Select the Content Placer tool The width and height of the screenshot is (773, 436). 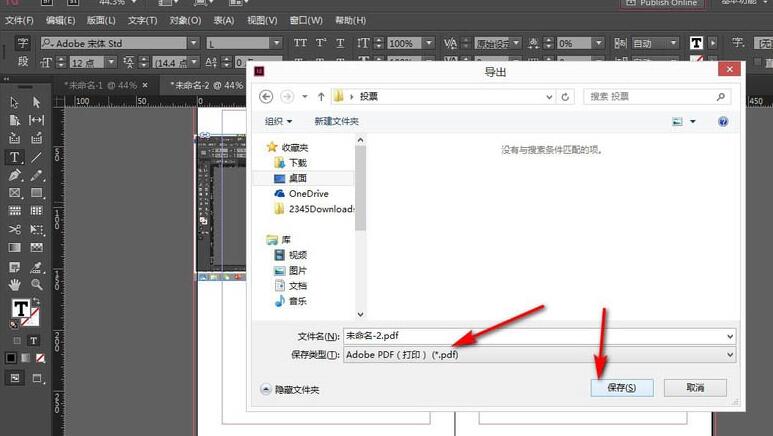pyautogui.click(x=36, y=138)
